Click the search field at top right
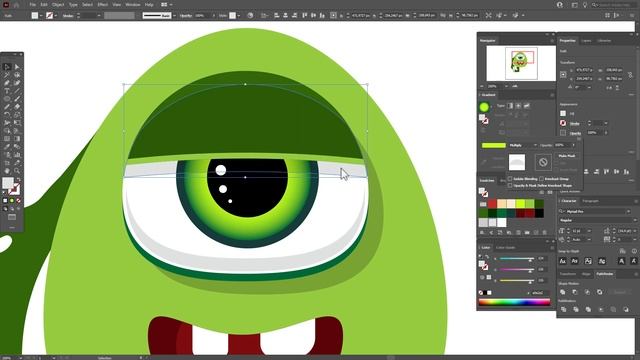640x360 pixels. 614,4
